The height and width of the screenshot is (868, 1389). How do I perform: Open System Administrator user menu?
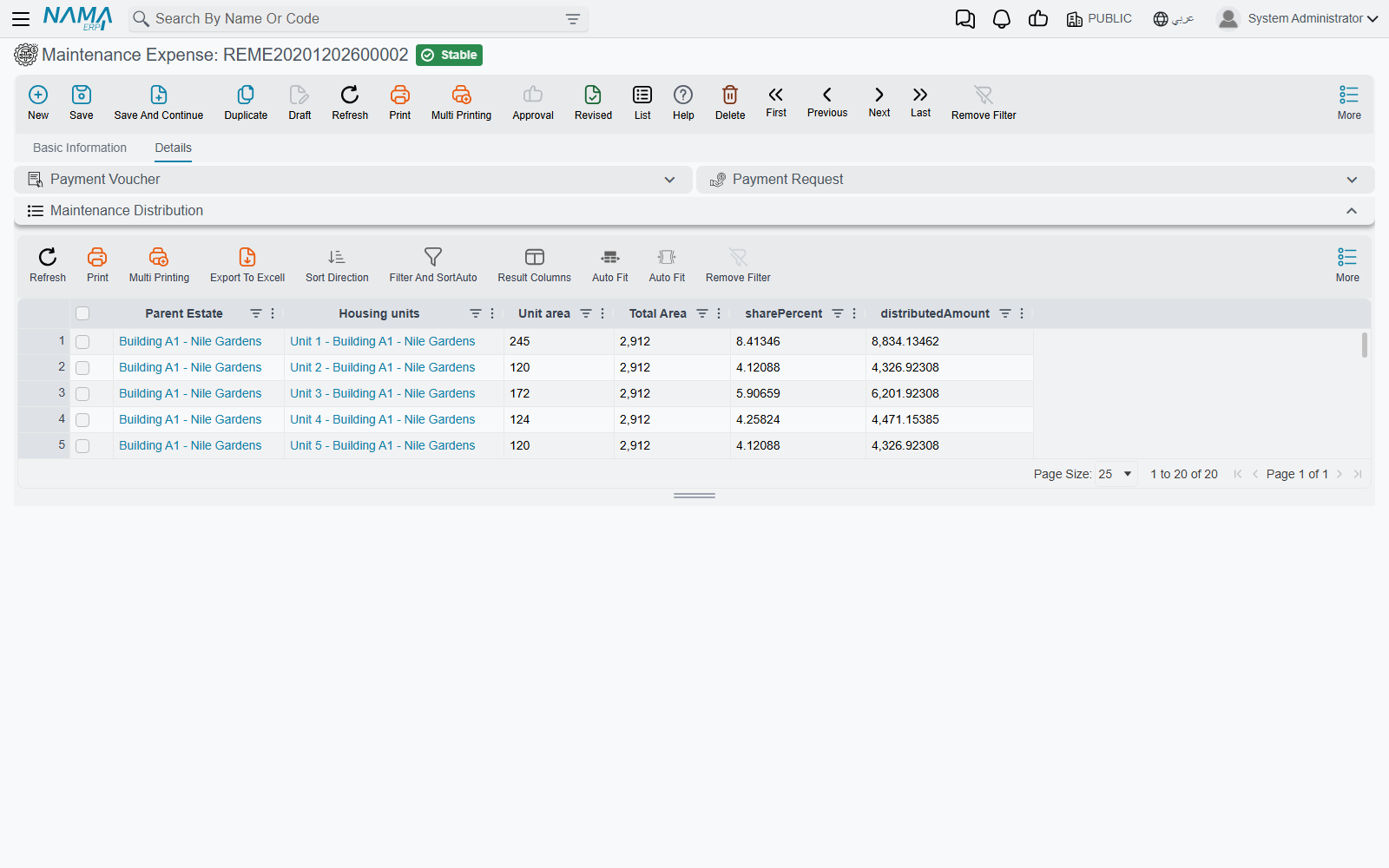tap(1297, 18)
